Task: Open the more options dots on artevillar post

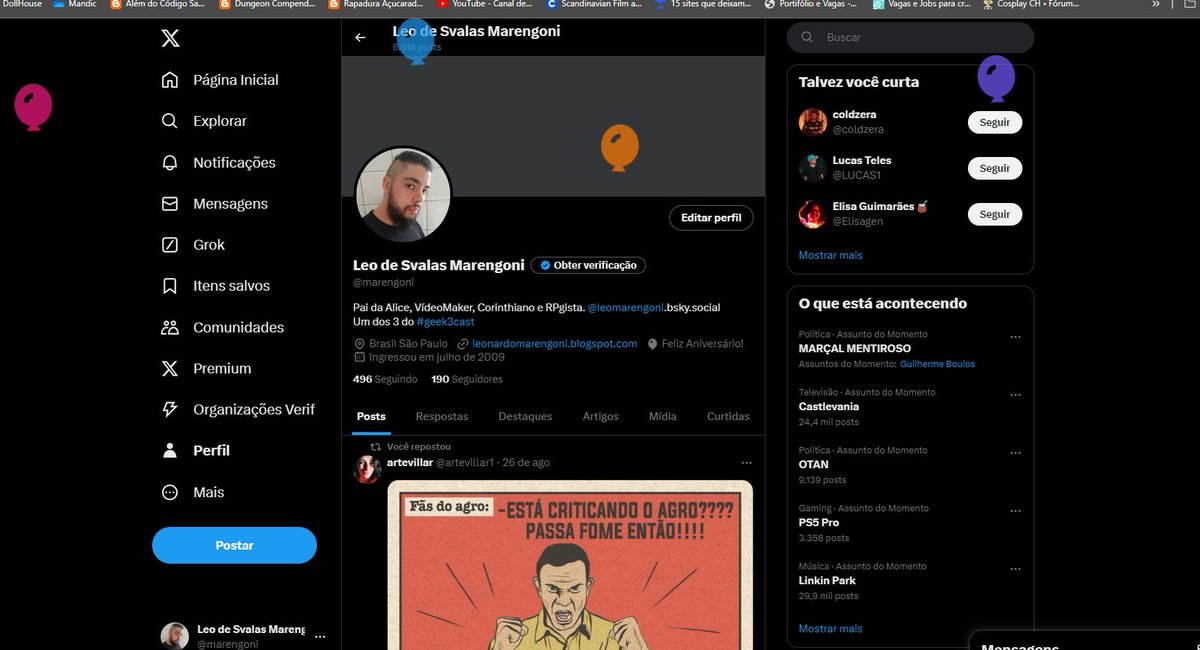Action: (746, 463)
